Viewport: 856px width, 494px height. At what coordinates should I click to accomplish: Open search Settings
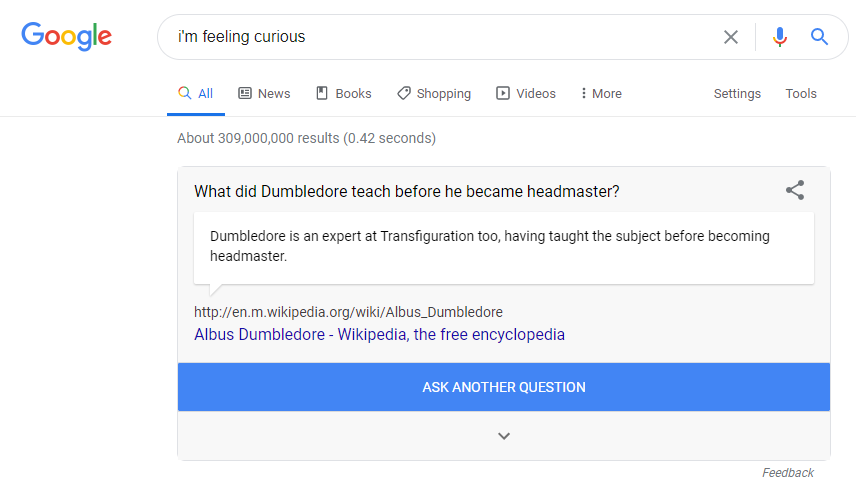click(737, 93)
